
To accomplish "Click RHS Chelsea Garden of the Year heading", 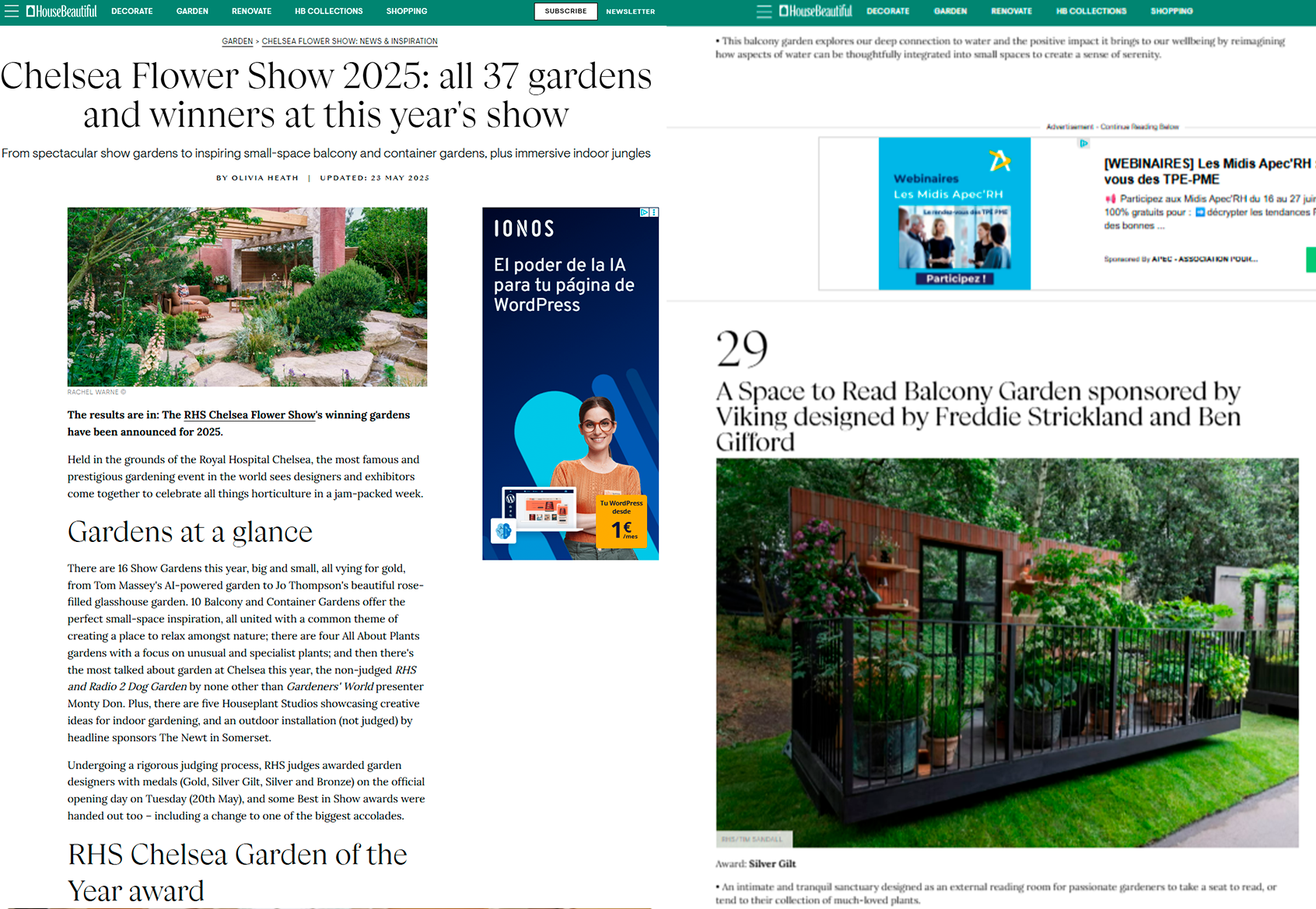I will 237,872.
